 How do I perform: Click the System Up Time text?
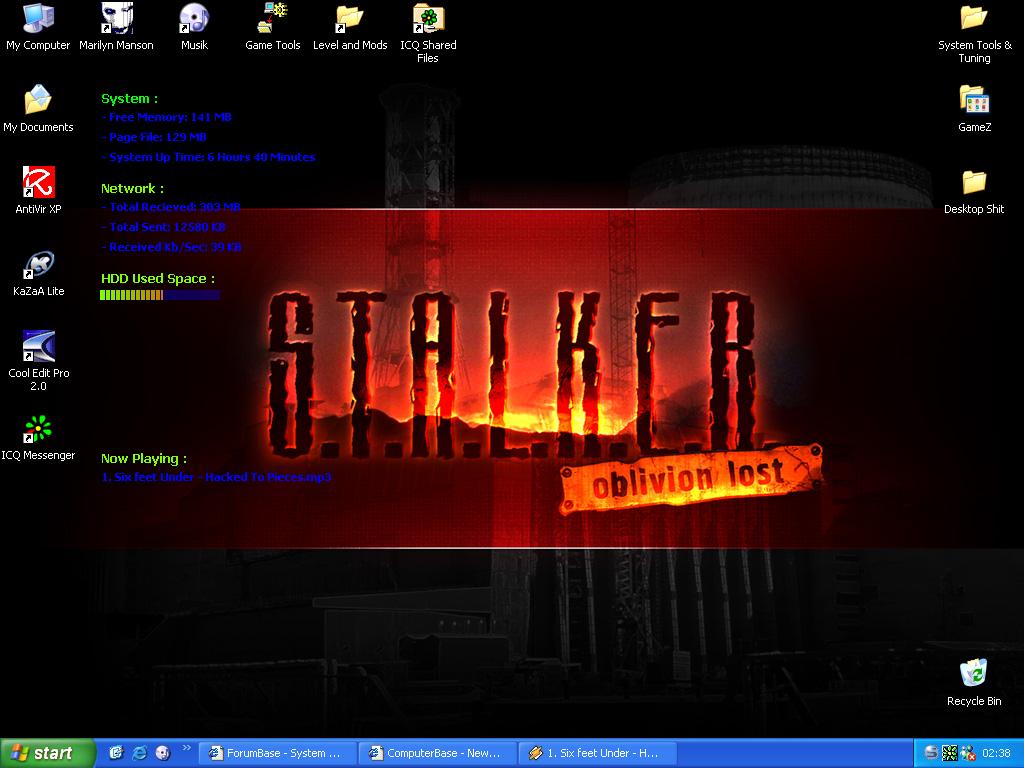[208, 157]
